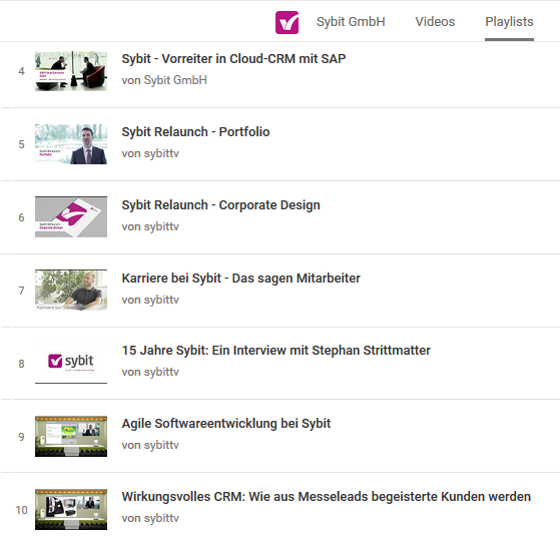The width and height of the screenshot is (560, 543).
Task: Click sybittv uploader under Wirkungsvolles CRM
Action: pos(161,518)
